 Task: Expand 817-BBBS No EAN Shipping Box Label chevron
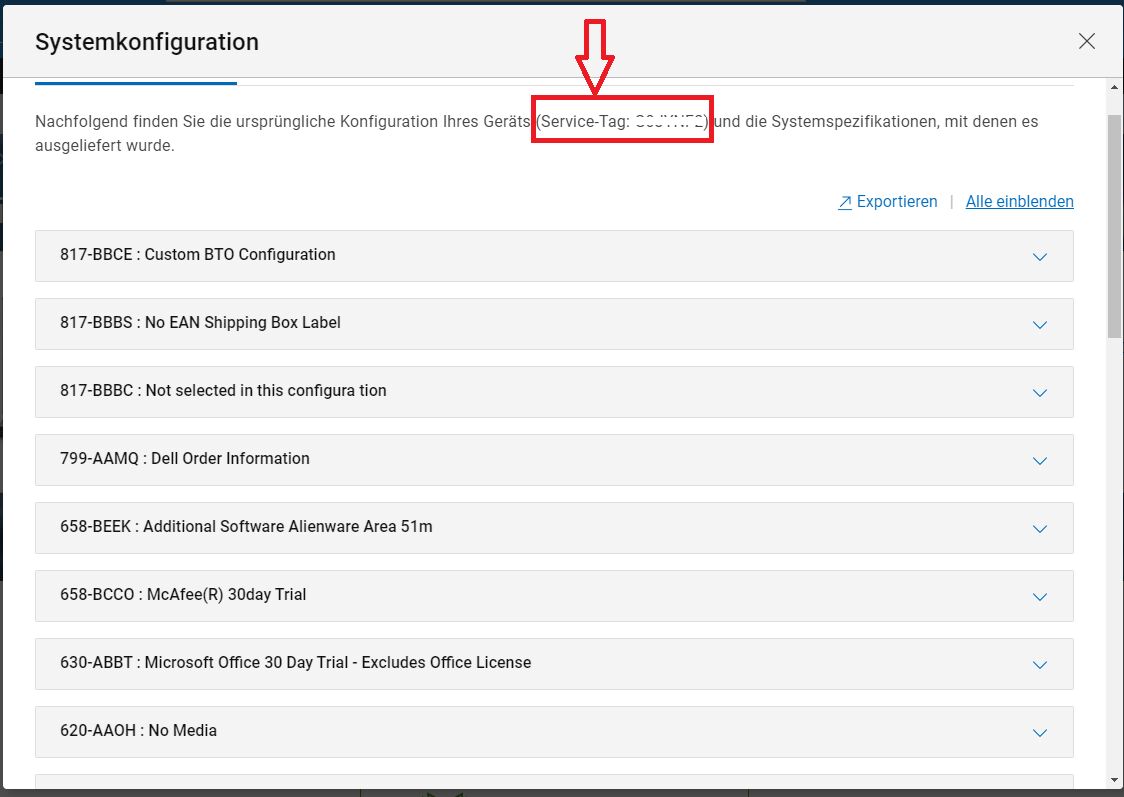[1039, 325]
